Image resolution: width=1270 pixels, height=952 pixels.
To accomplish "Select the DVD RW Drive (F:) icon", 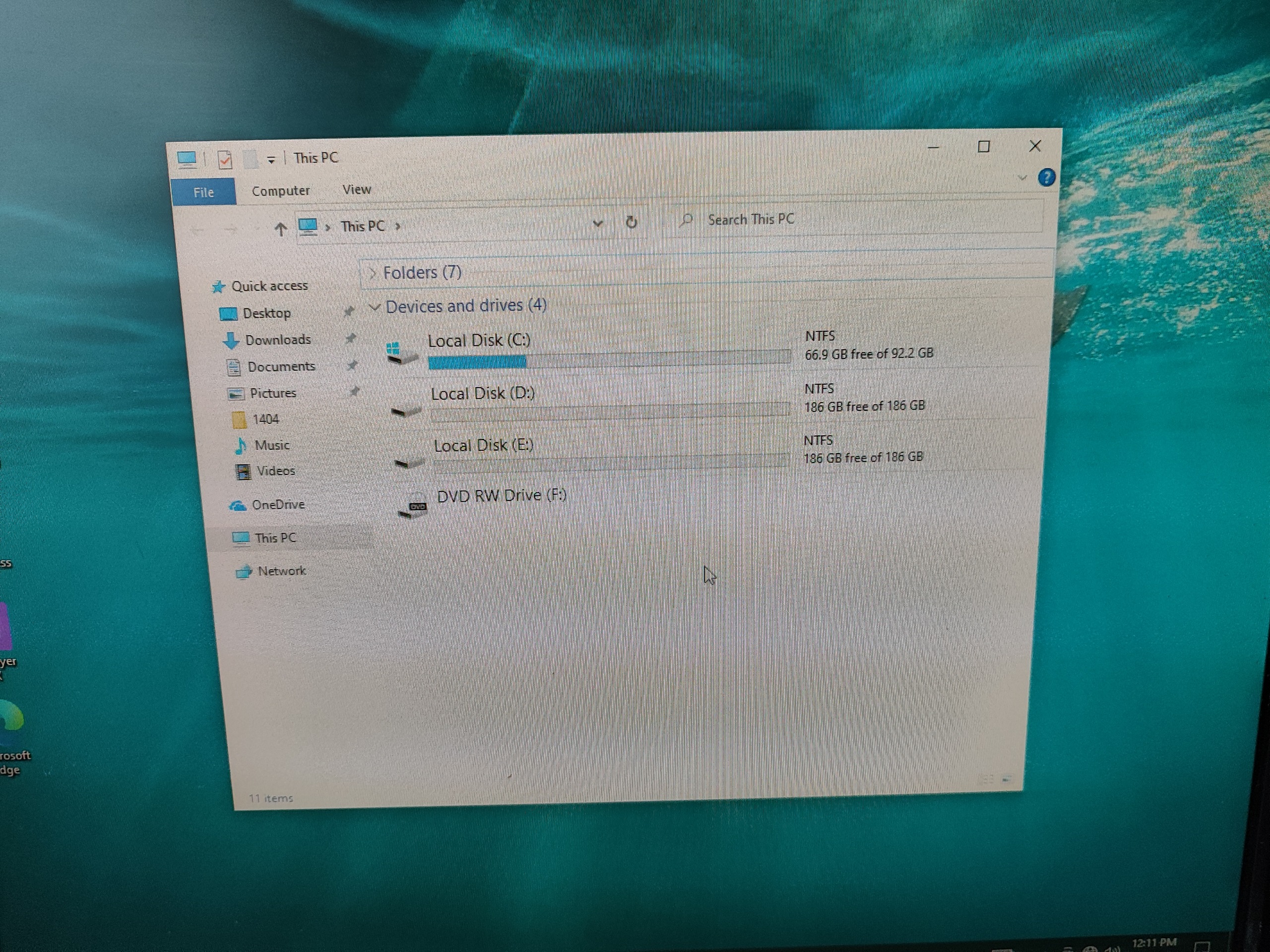I will 413,506.
